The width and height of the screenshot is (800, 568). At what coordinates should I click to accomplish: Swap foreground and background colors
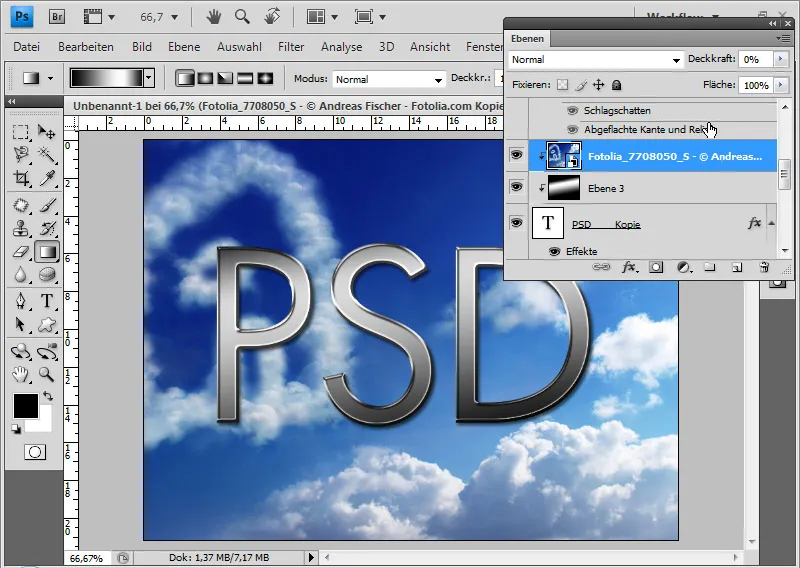(x=47, y=396)
